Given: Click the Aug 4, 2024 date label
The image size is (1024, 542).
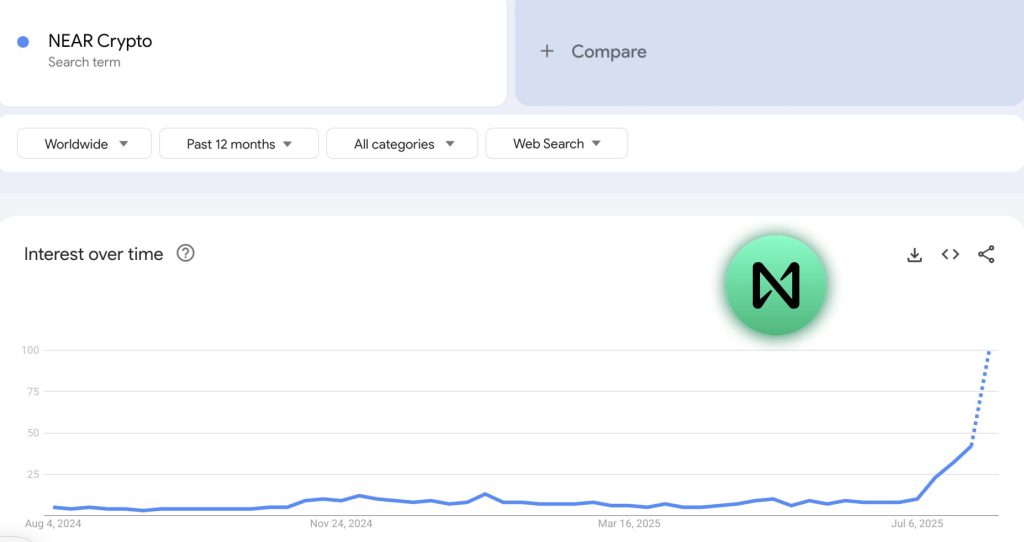Looking at the screenshot, I should pos(53,524).
